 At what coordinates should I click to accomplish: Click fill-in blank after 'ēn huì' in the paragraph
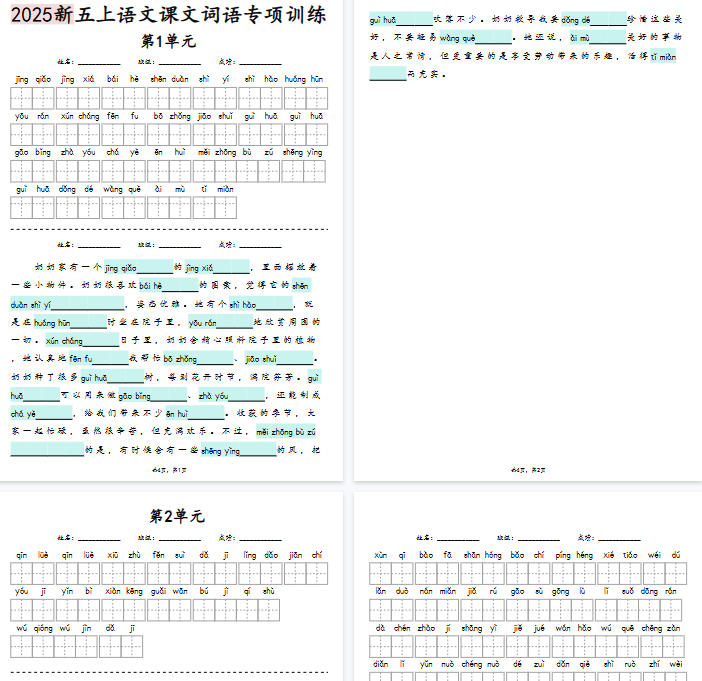pyautogui.click(x=206, y=414)
